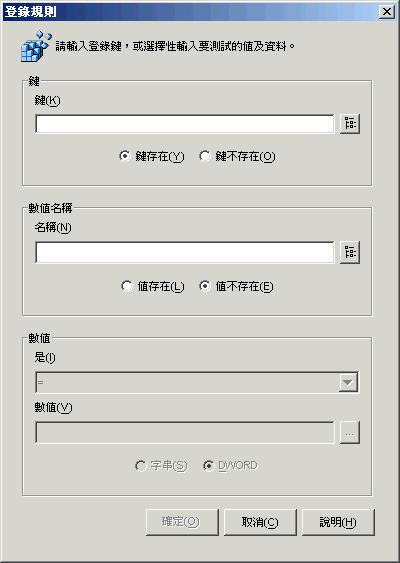This screenshot has width=400, height=563.
Task: Select the 鍵不存在(O) radio option
Action: (237, 156)
